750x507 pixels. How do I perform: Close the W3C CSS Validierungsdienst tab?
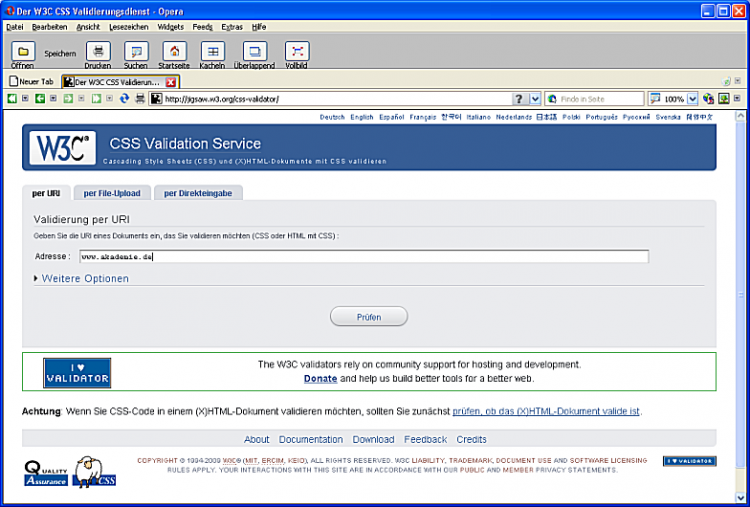coord(171,81)
